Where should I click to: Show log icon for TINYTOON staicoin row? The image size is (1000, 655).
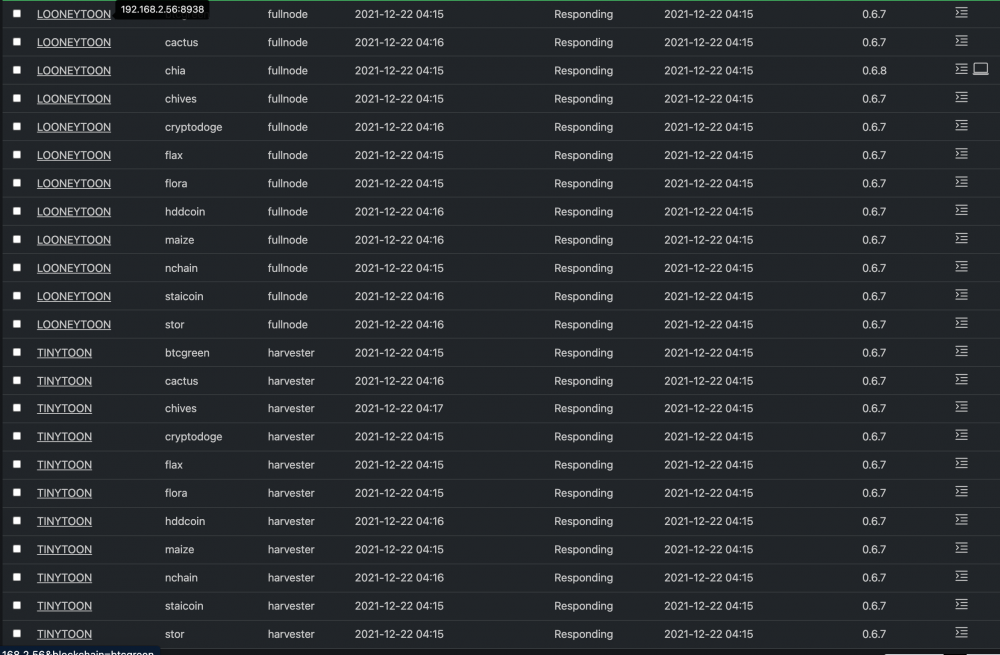(x=961, y=604)
